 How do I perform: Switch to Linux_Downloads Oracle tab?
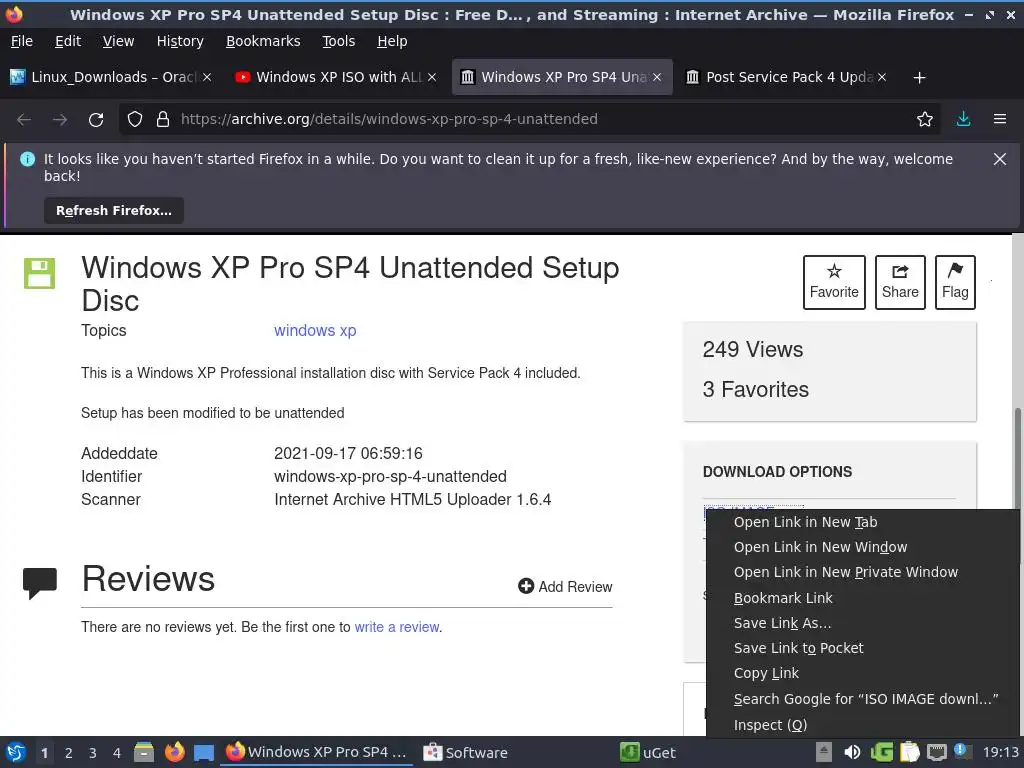(x=111, y=77)
